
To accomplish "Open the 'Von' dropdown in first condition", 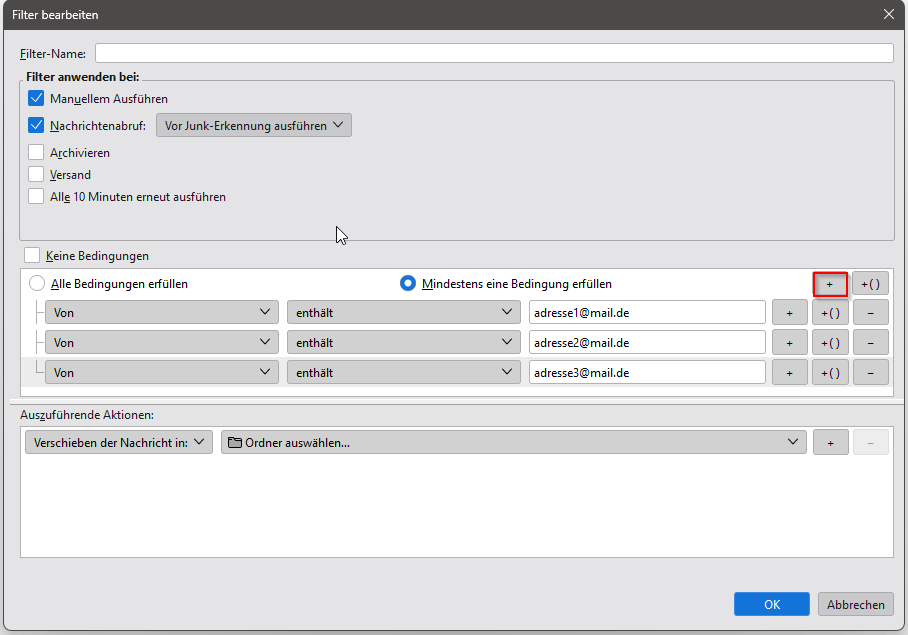I will 162,313.
